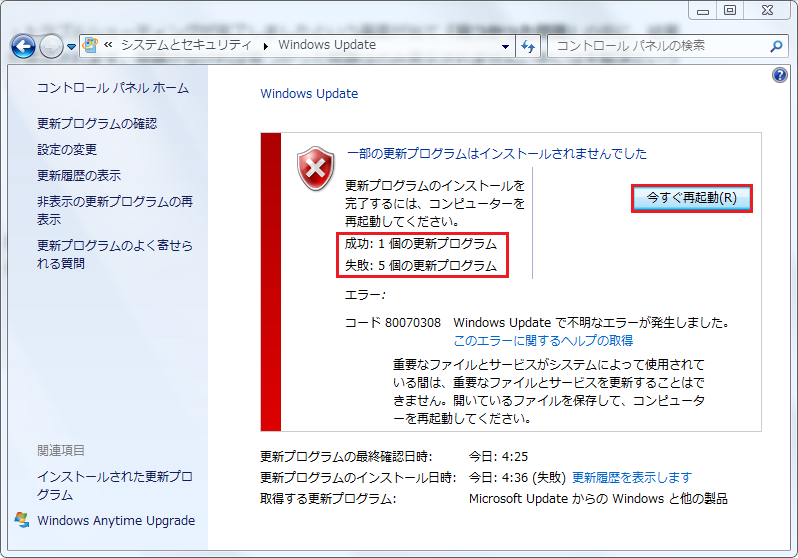This screenshot has height=558, width=798.
Task: Open the address bar history dropdown
Action: (x=505, y=46)
